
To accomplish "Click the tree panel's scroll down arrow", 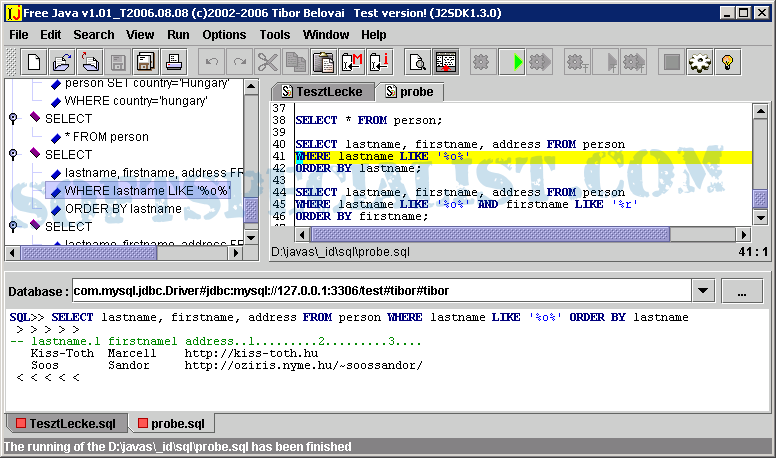I will [252, 236].
